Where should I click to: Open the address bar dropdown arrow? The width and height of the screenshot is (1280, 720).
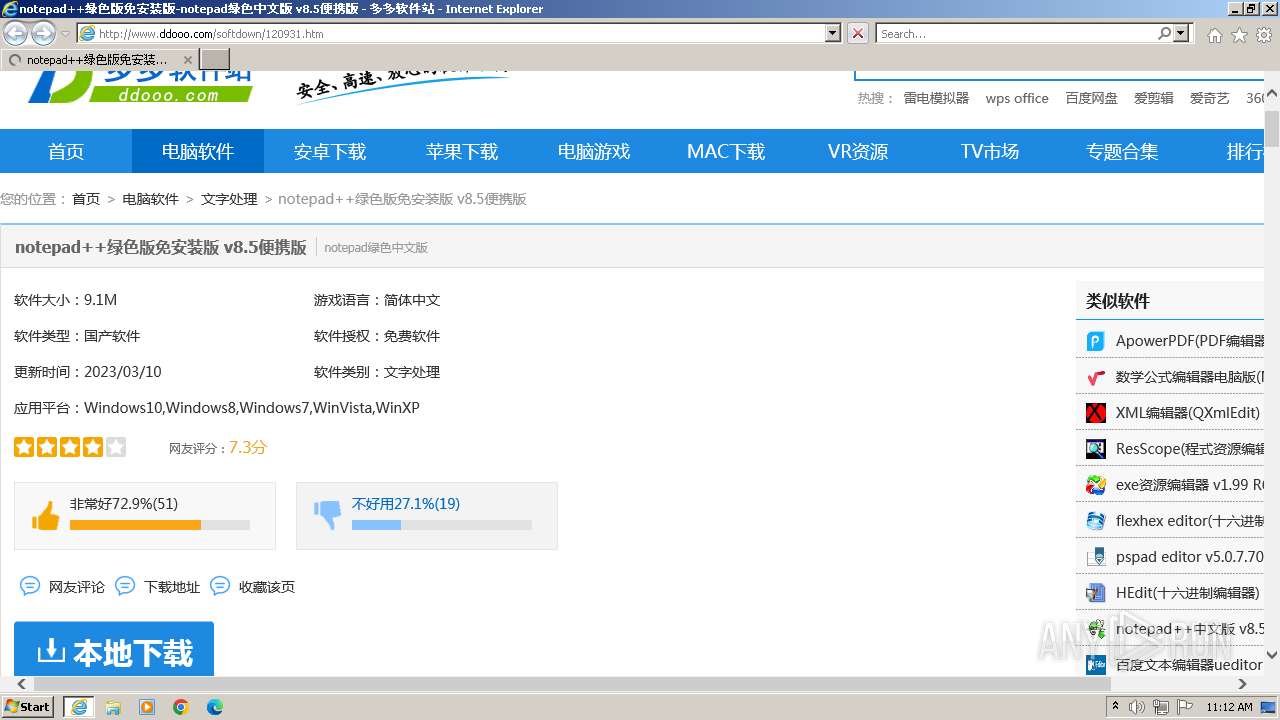coord(833,33)
